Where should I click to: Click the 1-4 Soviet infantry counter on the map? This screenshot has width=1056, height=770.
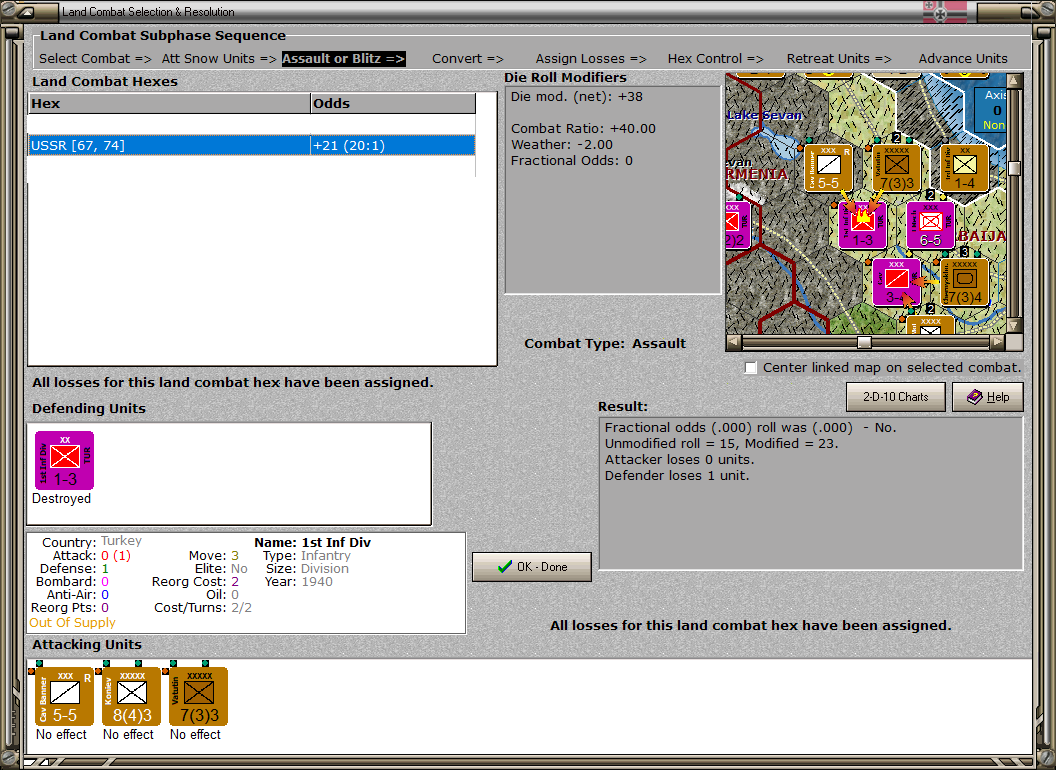pyautogui.click(x=964, y=168)
